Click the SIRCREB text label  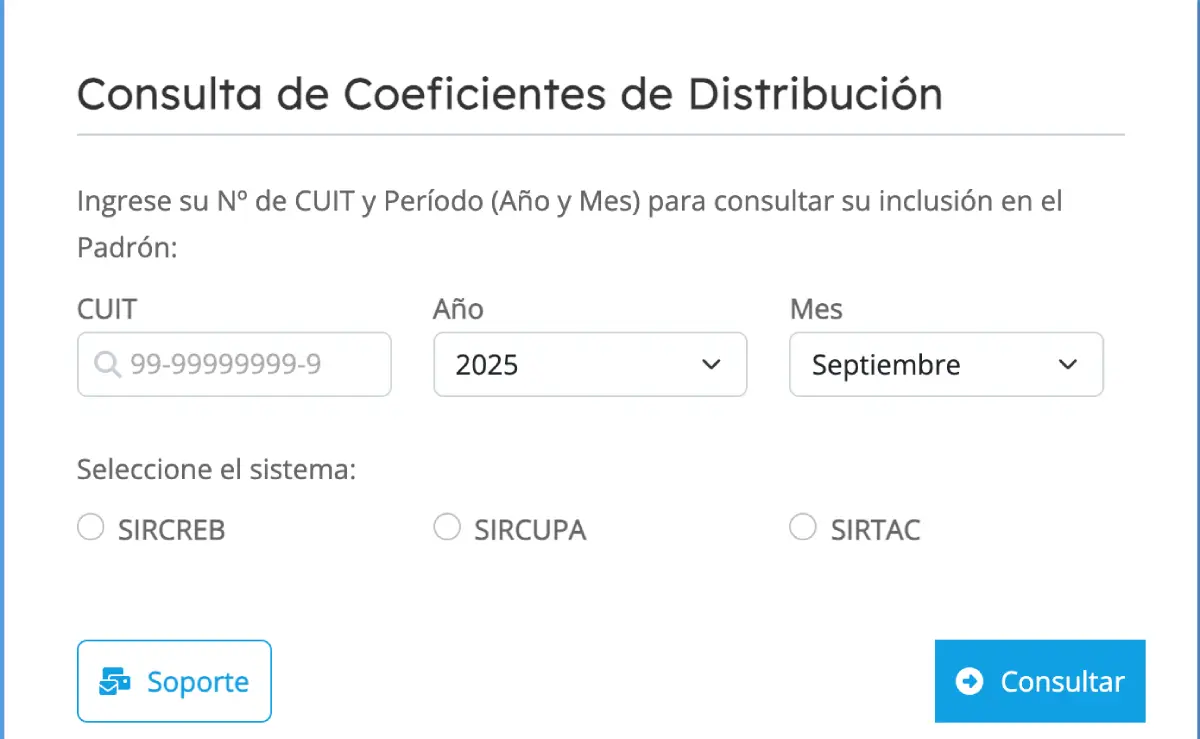171,529
